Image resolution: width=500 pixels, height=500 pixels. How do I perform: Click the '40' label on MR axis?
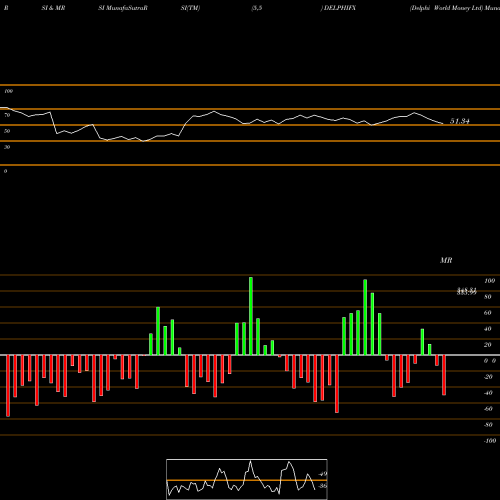488,329
